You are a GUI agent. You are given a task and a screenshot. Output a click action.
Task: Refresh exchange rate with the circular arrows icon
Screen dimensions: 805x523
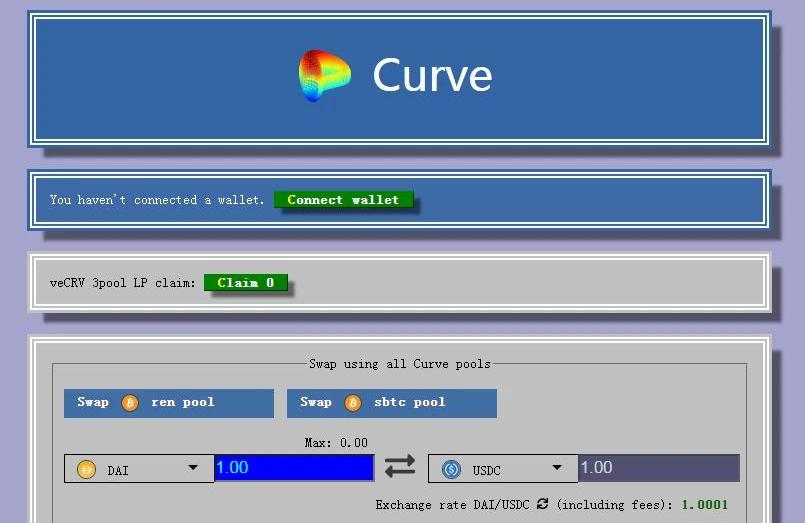(x=543, y=504)
